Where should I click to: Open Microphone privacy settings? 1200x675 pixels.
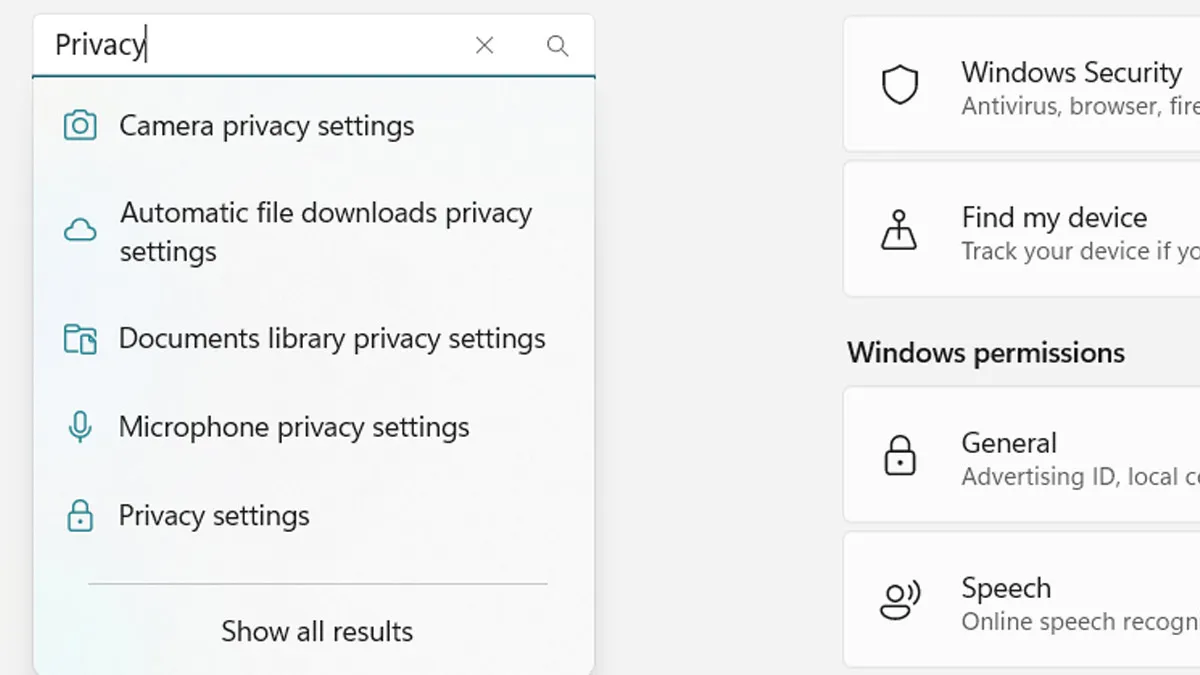tap(294, 427)
